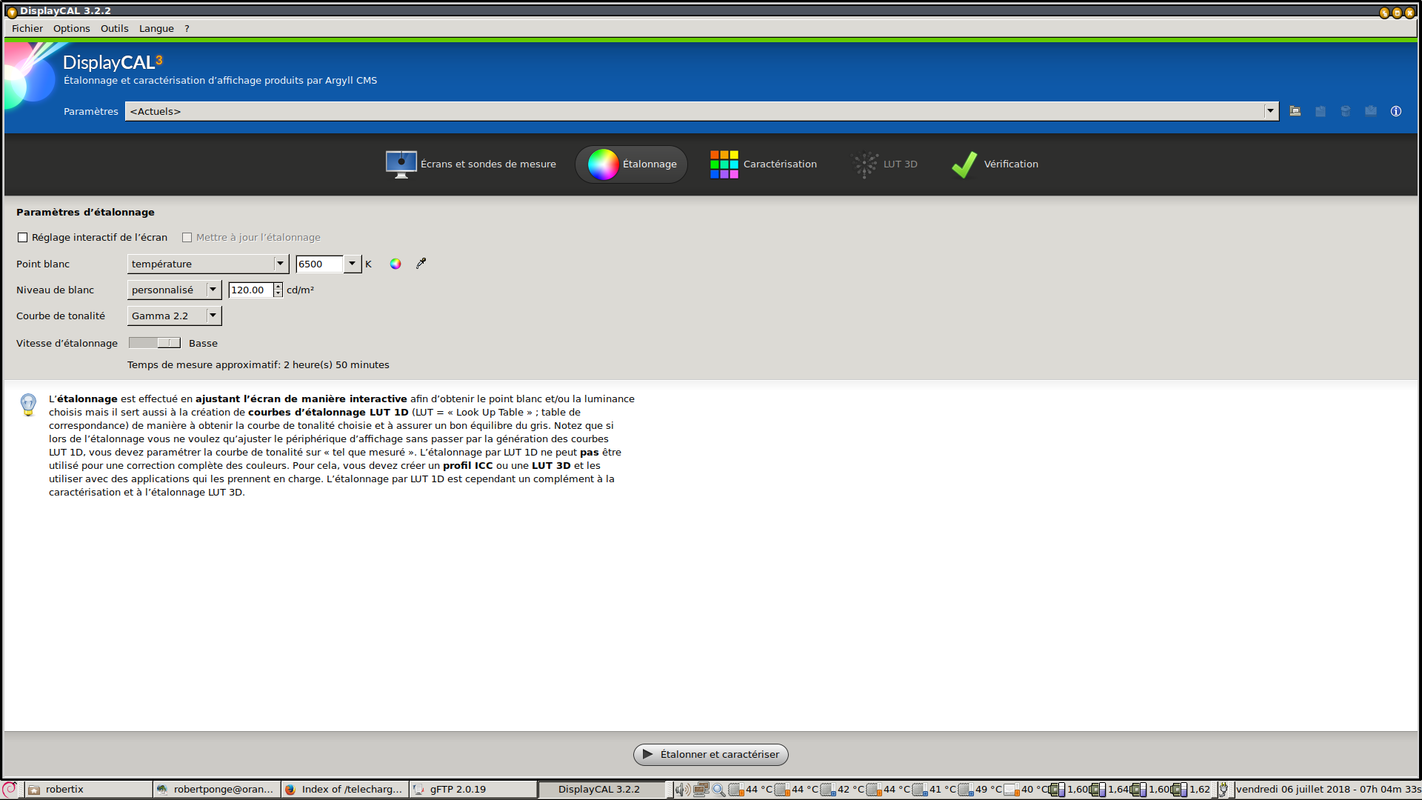
Task: Open the profile information icon
Action: pyautogui.click(x=1396, y=111)
